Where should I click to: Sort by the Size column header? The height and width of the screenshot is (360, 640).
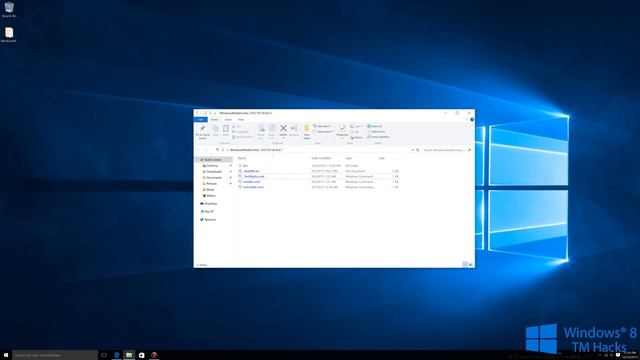[x=382, y=158]
